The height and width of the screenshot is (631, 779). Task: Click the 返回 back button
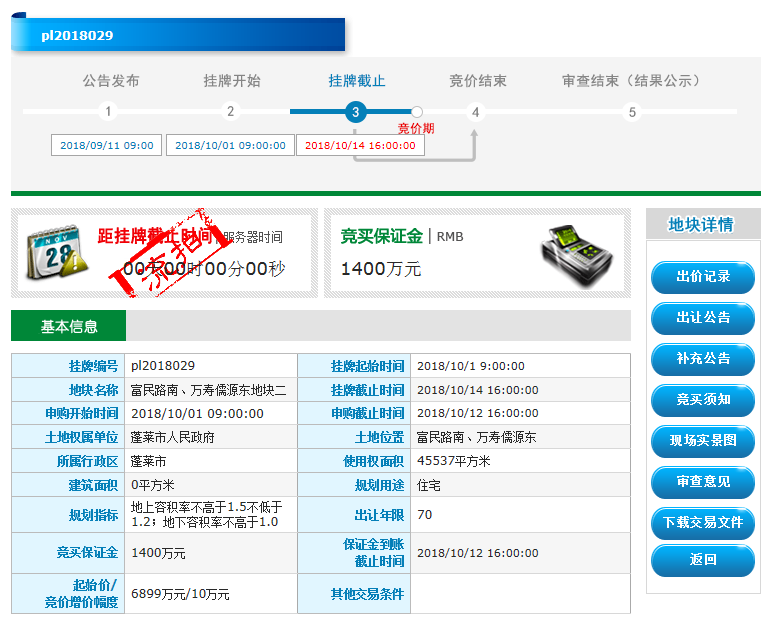tap(703, 561)
